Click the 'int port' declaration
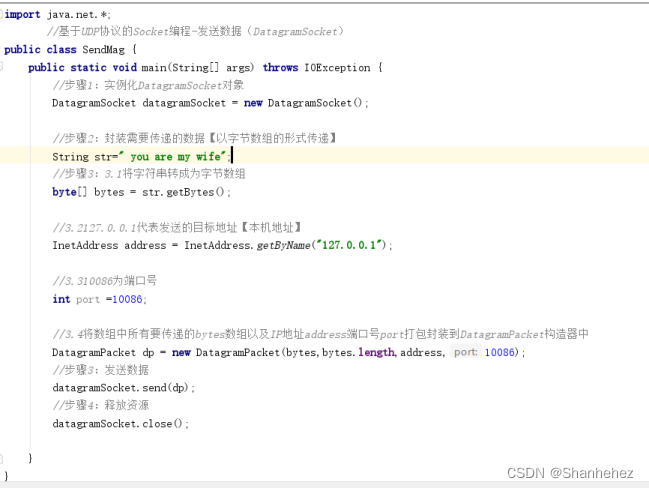This screenshot has width=649, height=488. [76, 299]
